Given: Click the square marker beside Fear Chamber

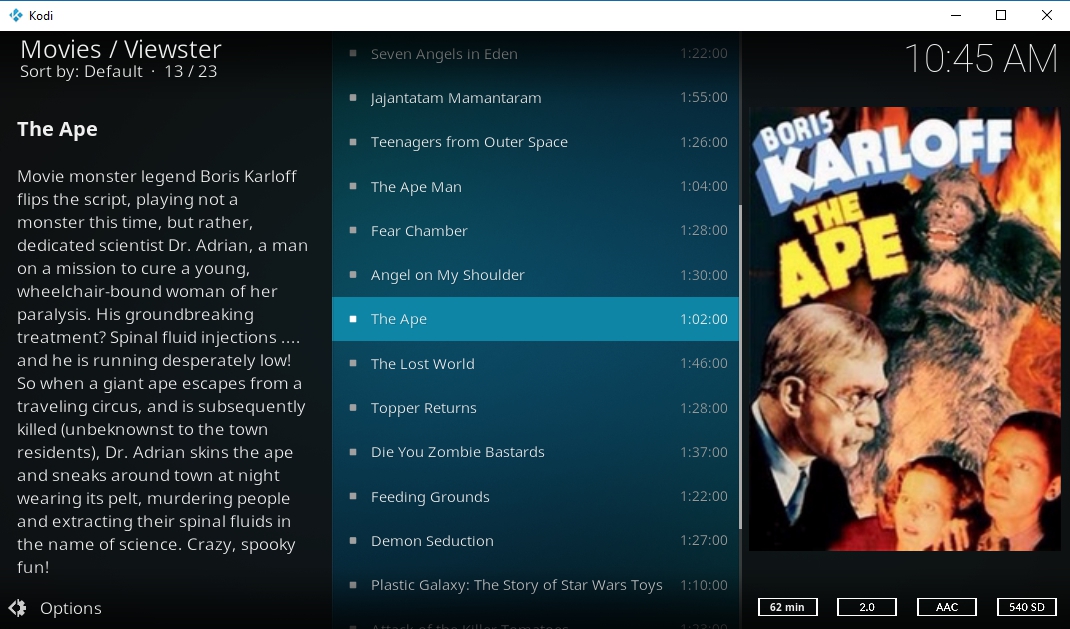Looking at the screenshot, I should point(352,230).
